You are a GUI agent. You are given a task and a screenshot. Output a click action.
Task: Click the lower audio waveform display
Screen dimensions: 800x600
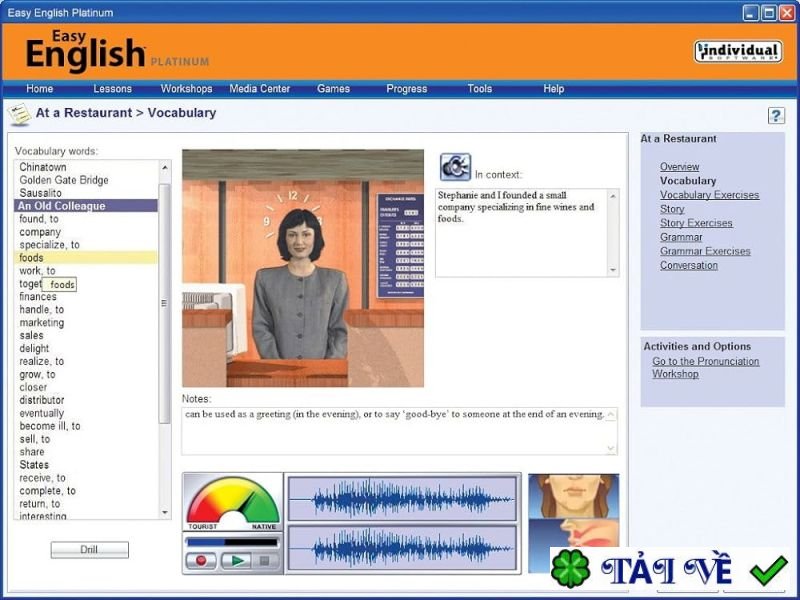point(403,547)
